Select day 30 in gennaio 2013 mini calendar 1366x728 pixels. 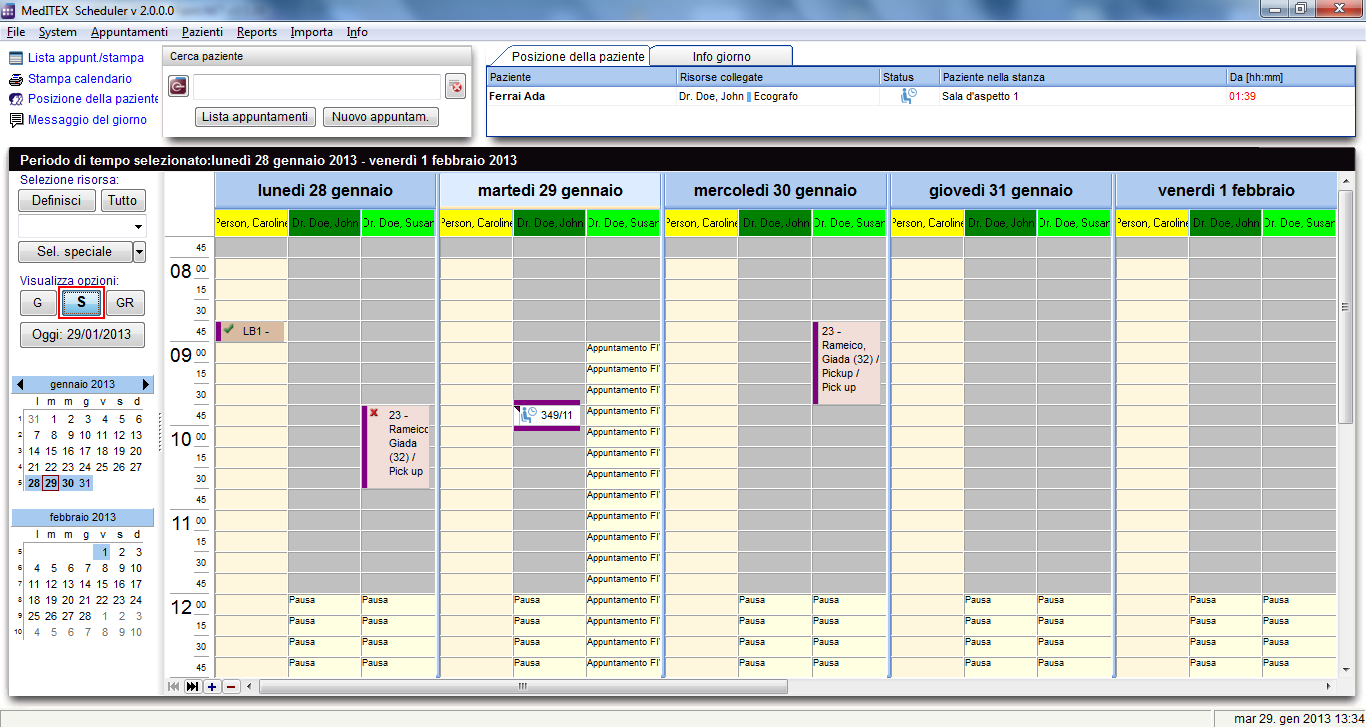pyautogui.click(x=68, y=483)
